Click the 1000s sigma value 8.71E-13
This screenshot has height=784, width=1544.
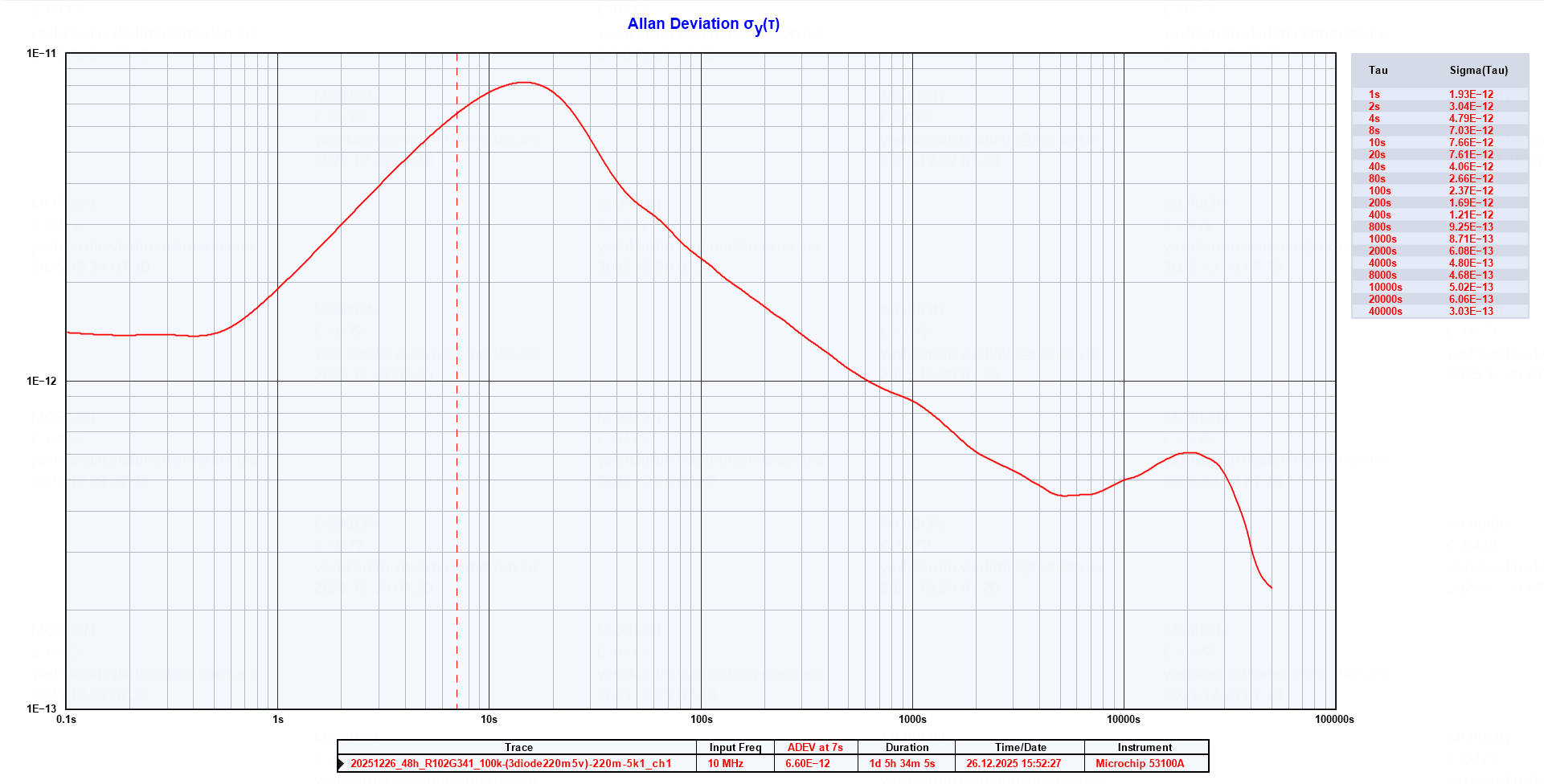click(x=1471, y=239)
